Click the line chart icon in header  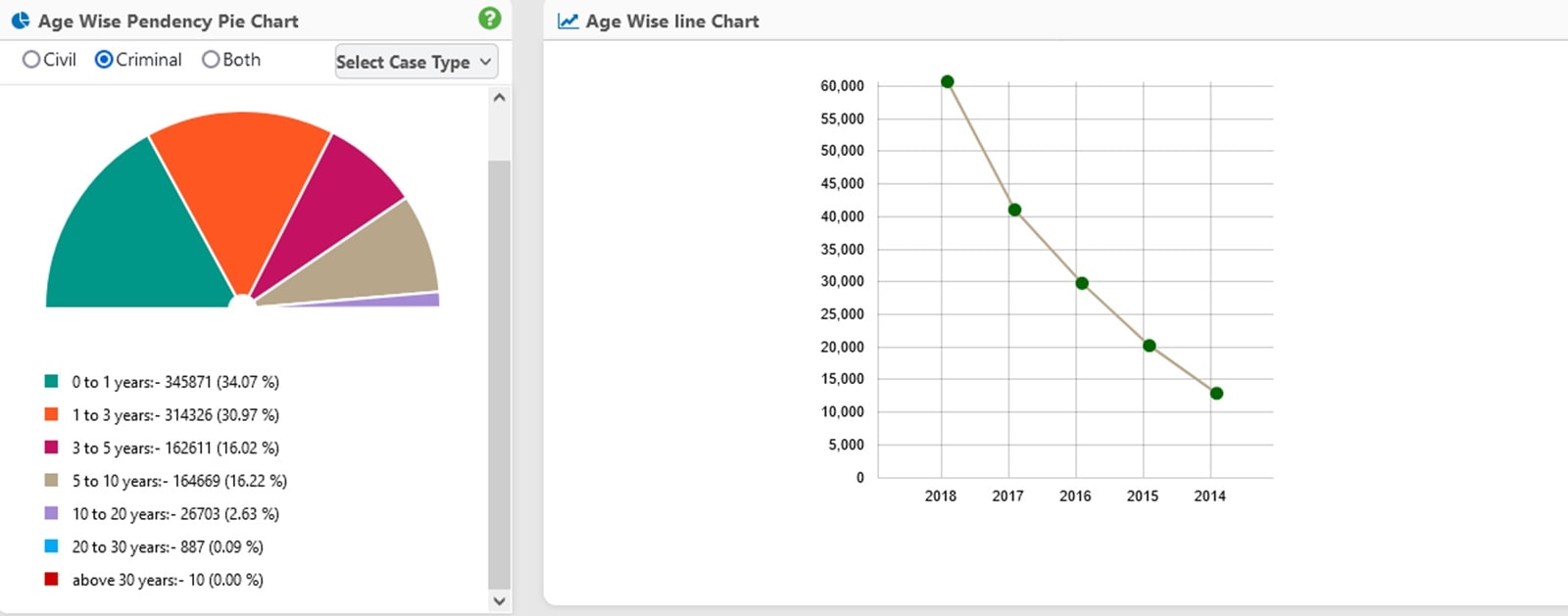point(567,21)
